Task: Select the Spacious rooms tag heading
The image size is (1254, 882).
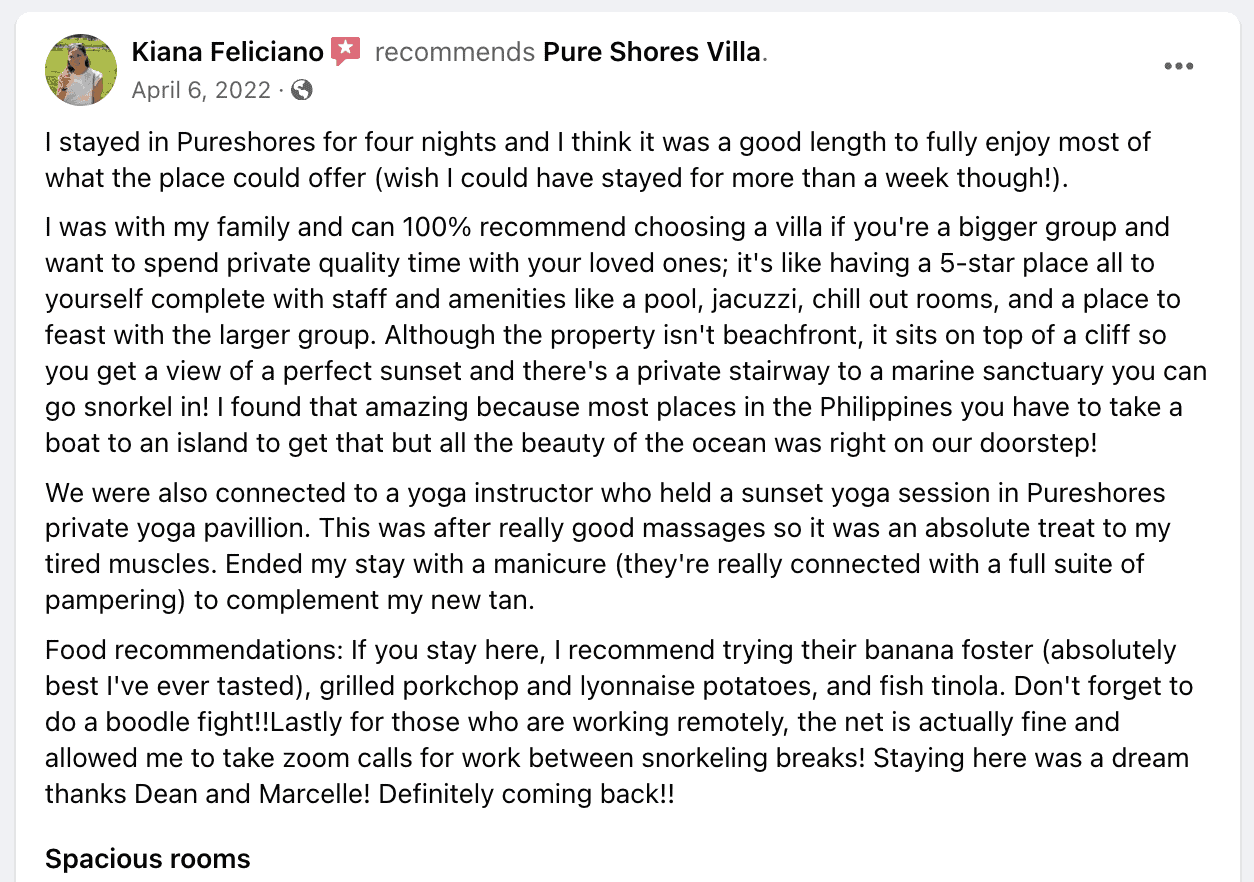Action: (148, 859)
